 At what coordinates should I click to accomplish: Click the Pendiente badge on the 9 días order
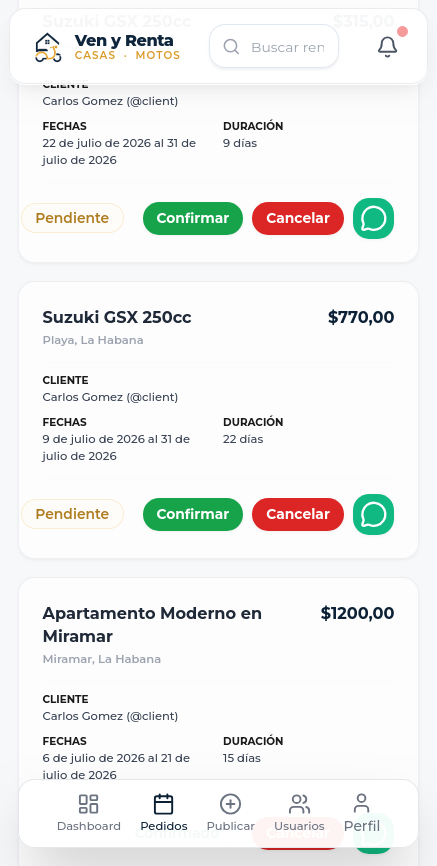pyautogui.click(x=72, y=218)
